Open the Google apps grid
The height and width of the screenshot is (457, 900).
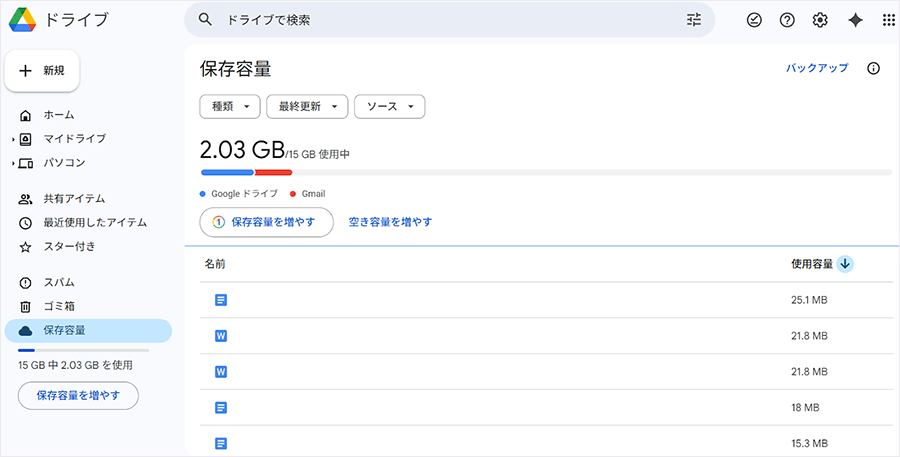(888, 20)
